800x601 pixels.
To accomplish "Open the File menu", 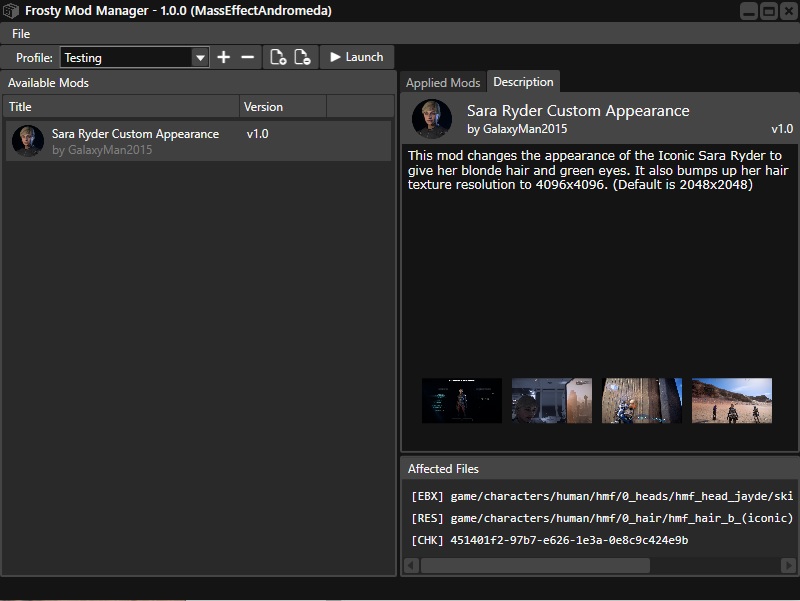I will (x=21, y=34).
